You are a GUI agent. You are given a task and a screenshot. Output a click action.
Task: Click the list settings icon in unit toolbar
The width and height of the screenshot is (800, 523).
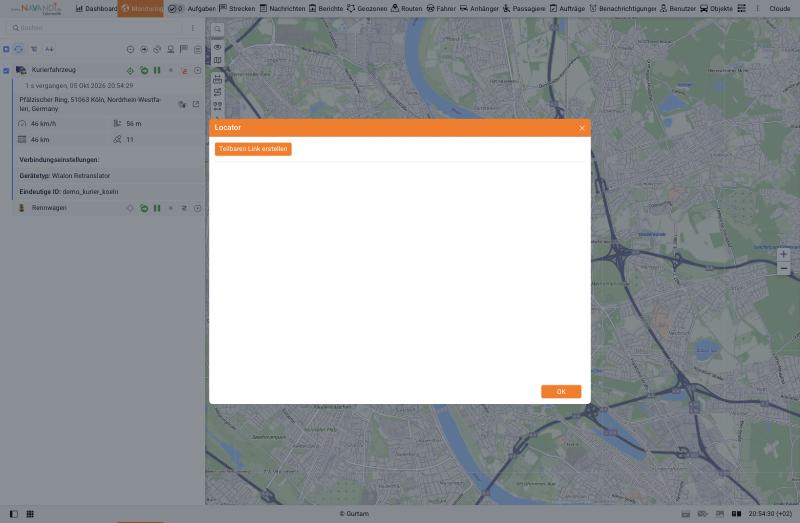[x=197, y=49]
